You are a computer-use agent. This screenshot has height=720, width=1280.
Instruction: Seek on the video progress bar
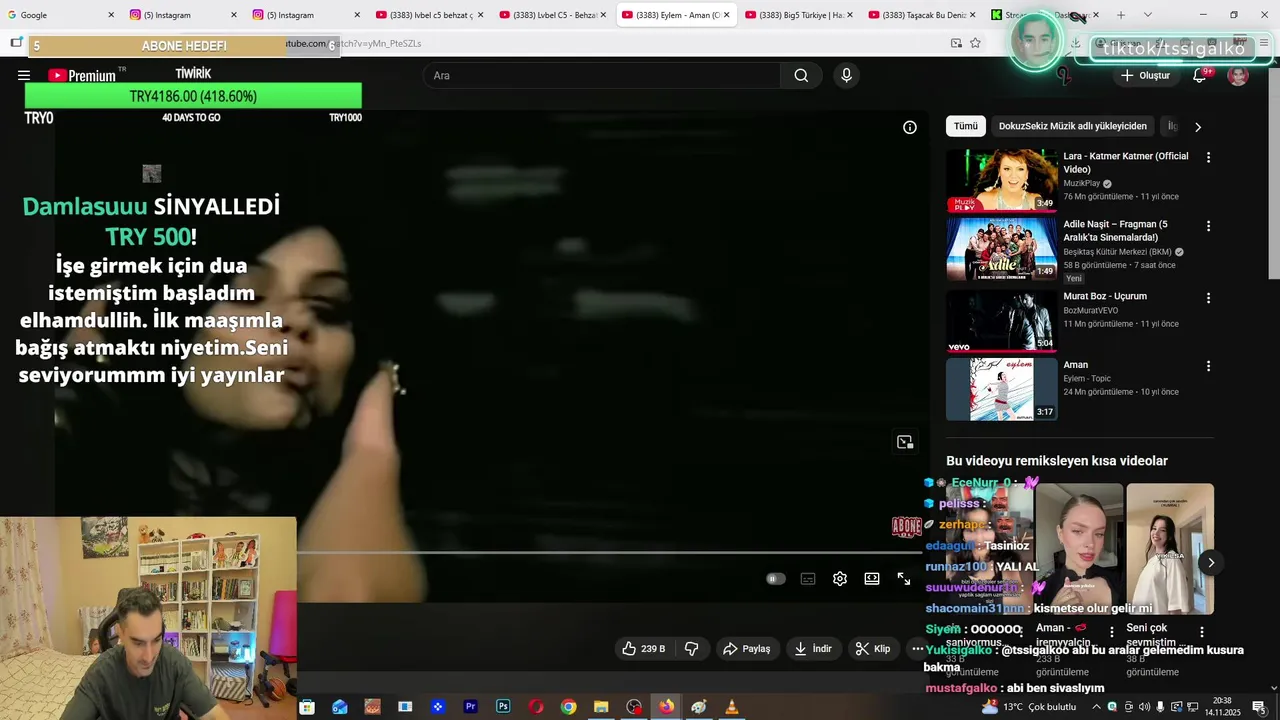pos(608,552)
